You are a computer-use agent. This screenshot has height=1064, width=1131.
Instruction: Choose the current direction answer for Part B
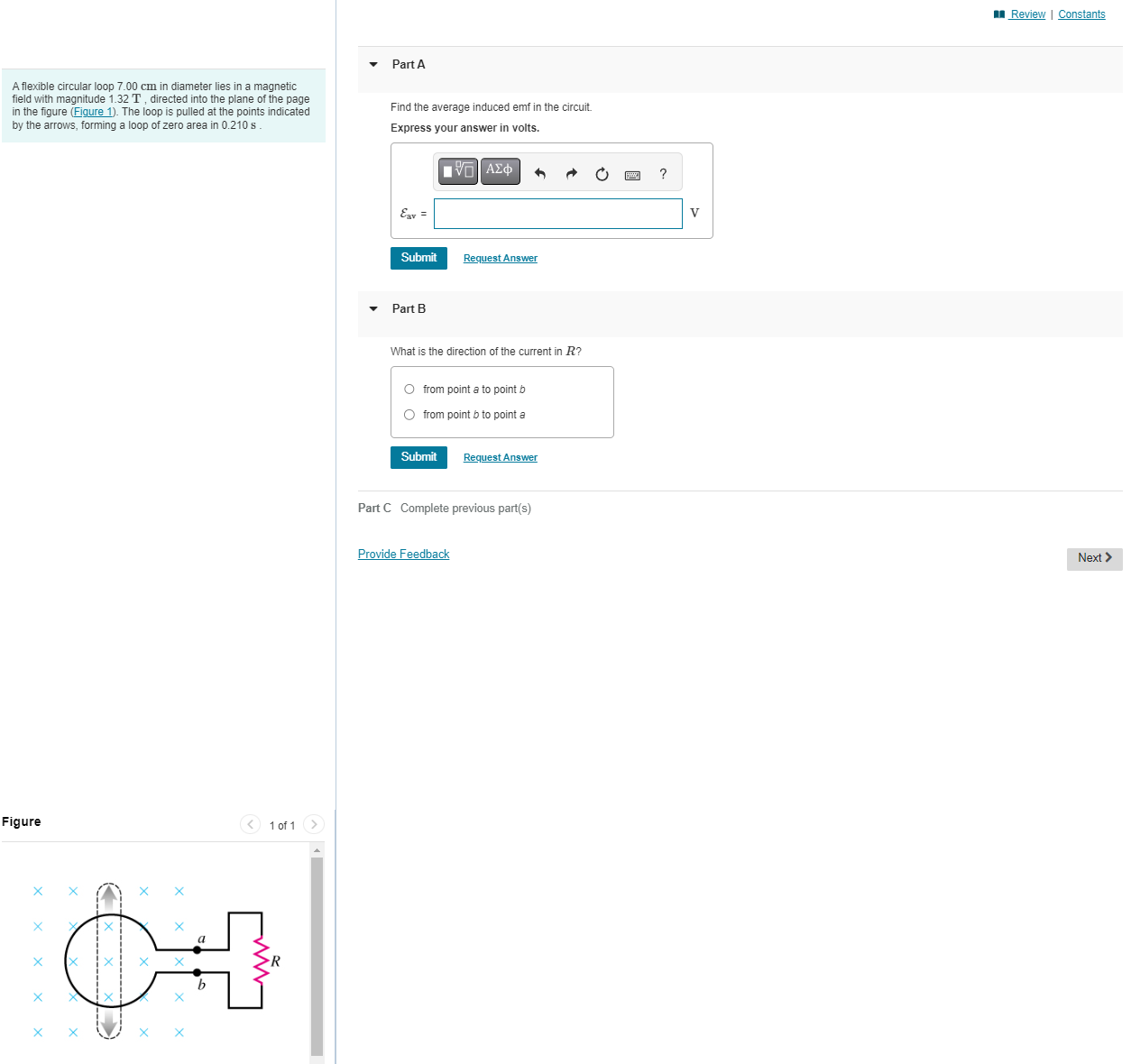coord(409,389)
